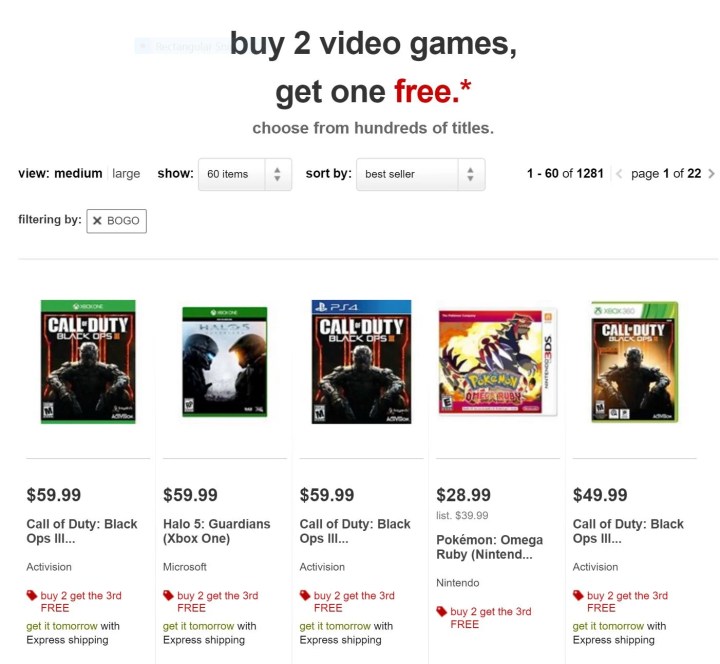Click PS4 Call of Duty Black Ops cover
The width and height of the screenshot is (720, 664).
pyautogui.click(x=361, y=362)
